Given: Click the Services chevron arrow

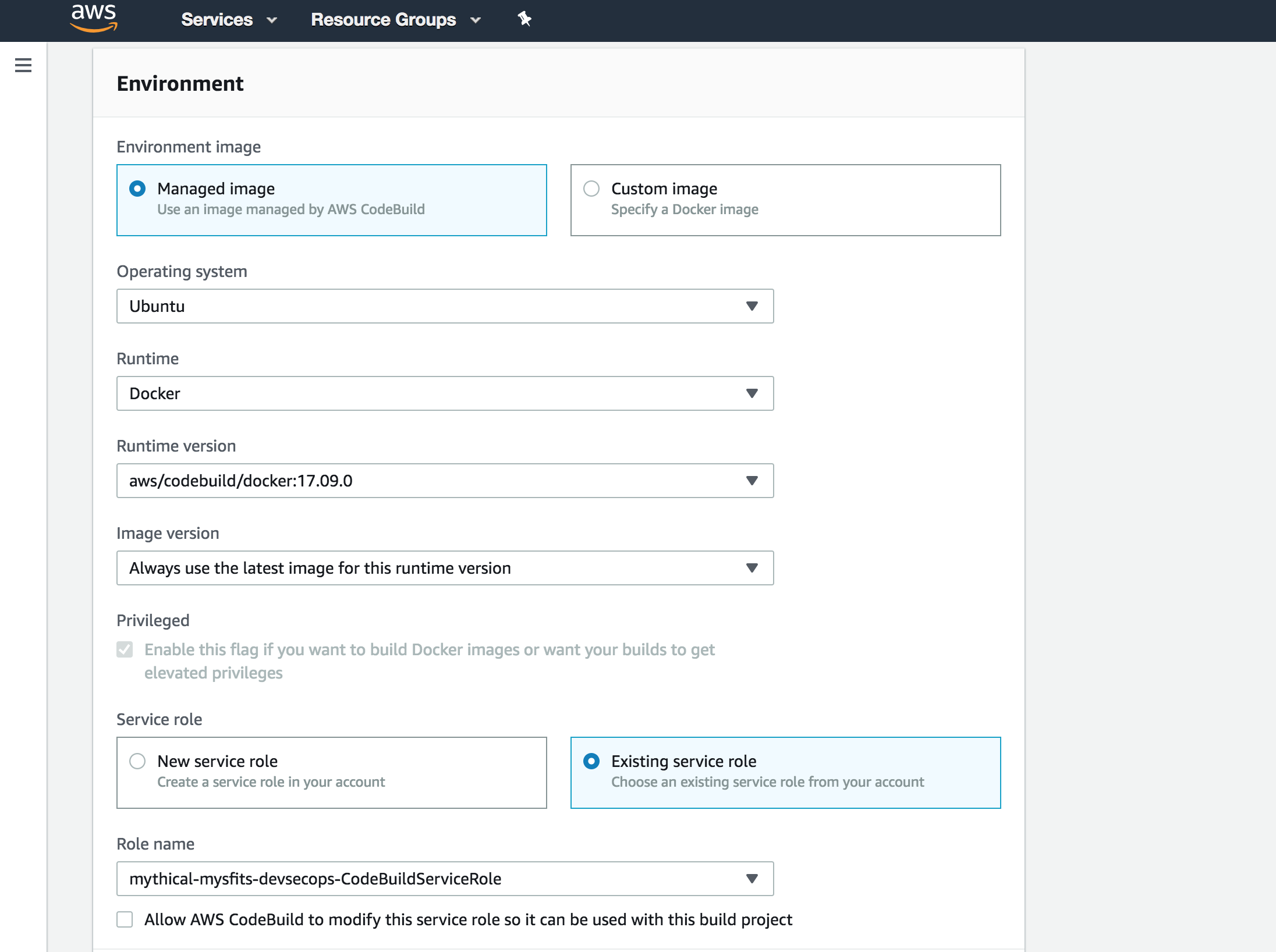Looking at the screenshot, I should click(272, 20).
